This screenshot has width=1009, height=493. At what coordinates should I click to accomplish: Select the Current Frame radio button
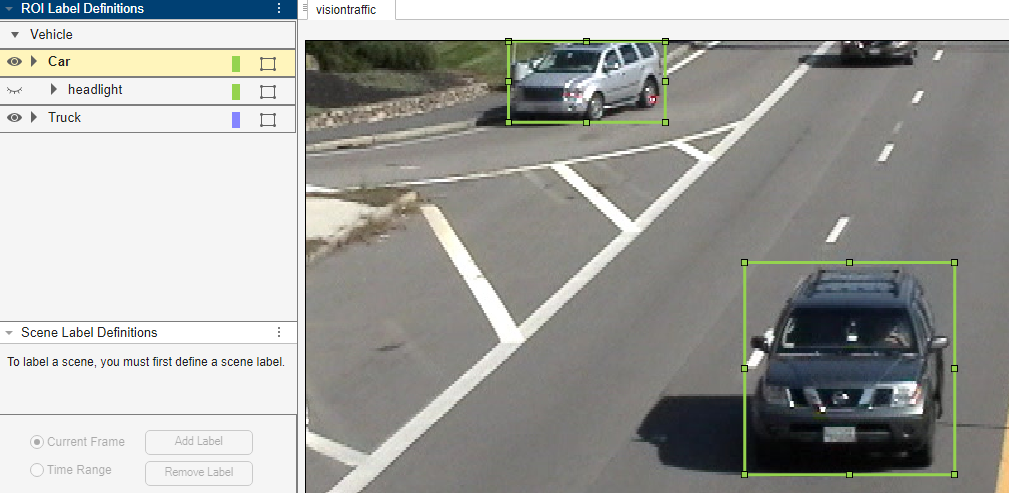(x=37, y=442)
